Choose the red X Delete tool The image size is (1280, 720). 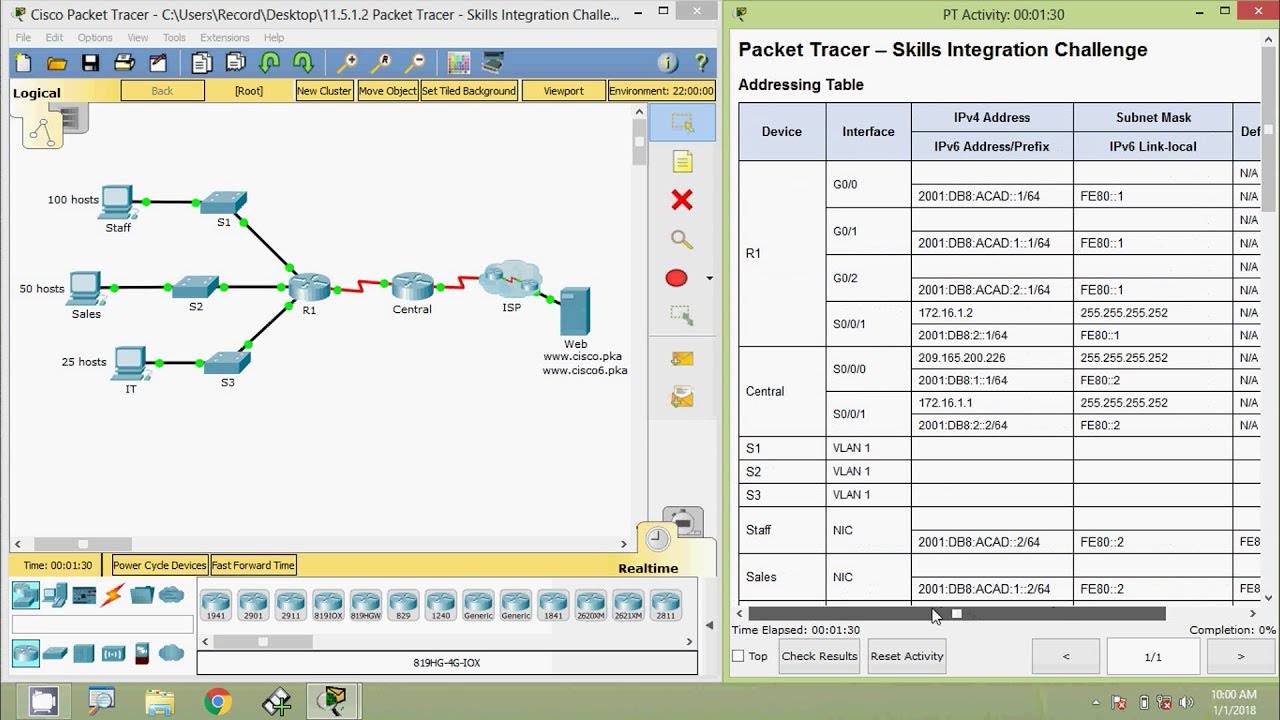682,200
